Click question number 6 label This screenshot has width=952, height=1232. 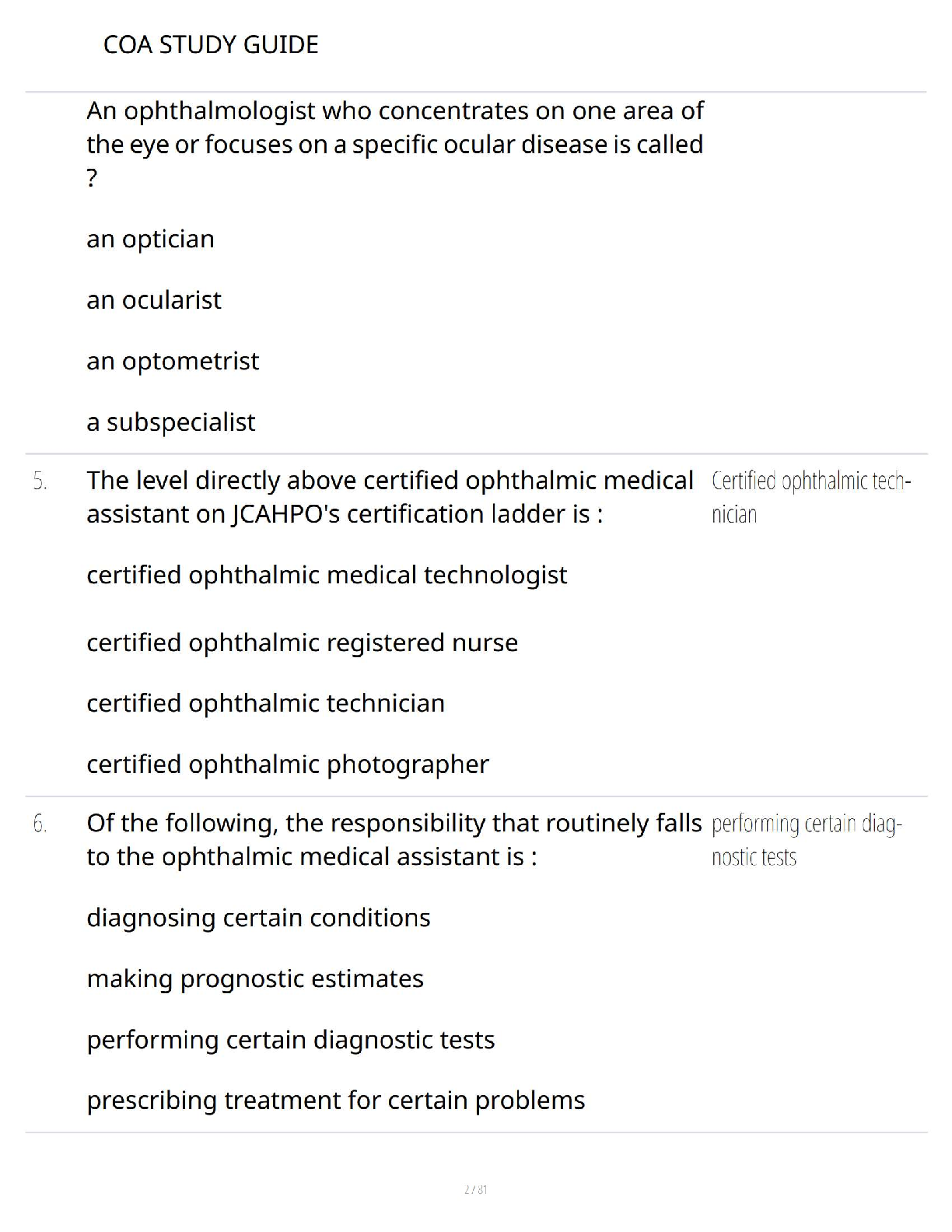(x=40, y=824)
